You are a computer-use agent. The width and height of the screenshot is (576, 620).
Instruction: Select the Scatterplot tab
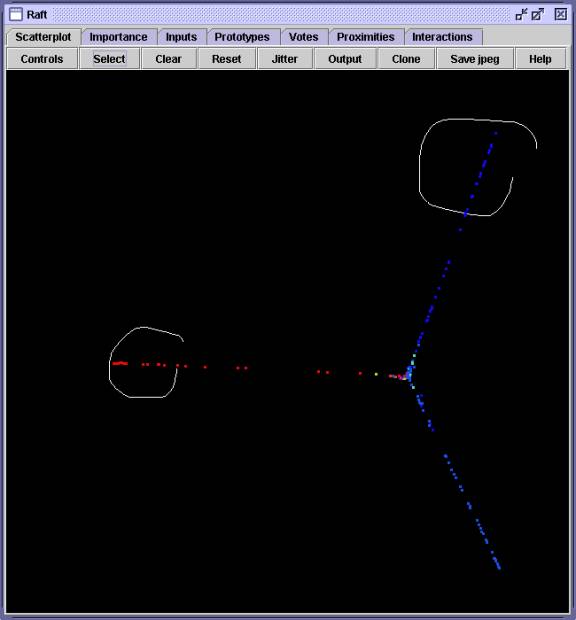click(x=43, y=37)
